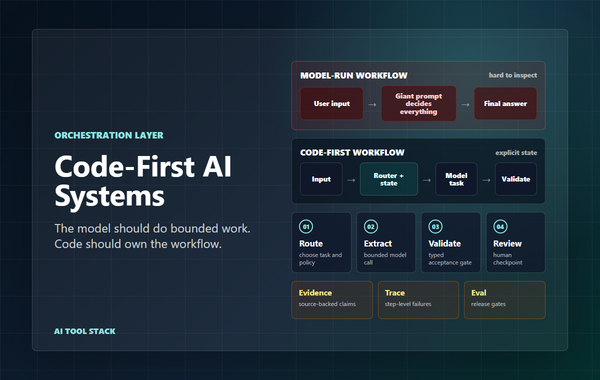The height and width of the screenshot is (380, 600).
Task: Click the Validate box in Code-First Workflow
Action: click(516, 179)
